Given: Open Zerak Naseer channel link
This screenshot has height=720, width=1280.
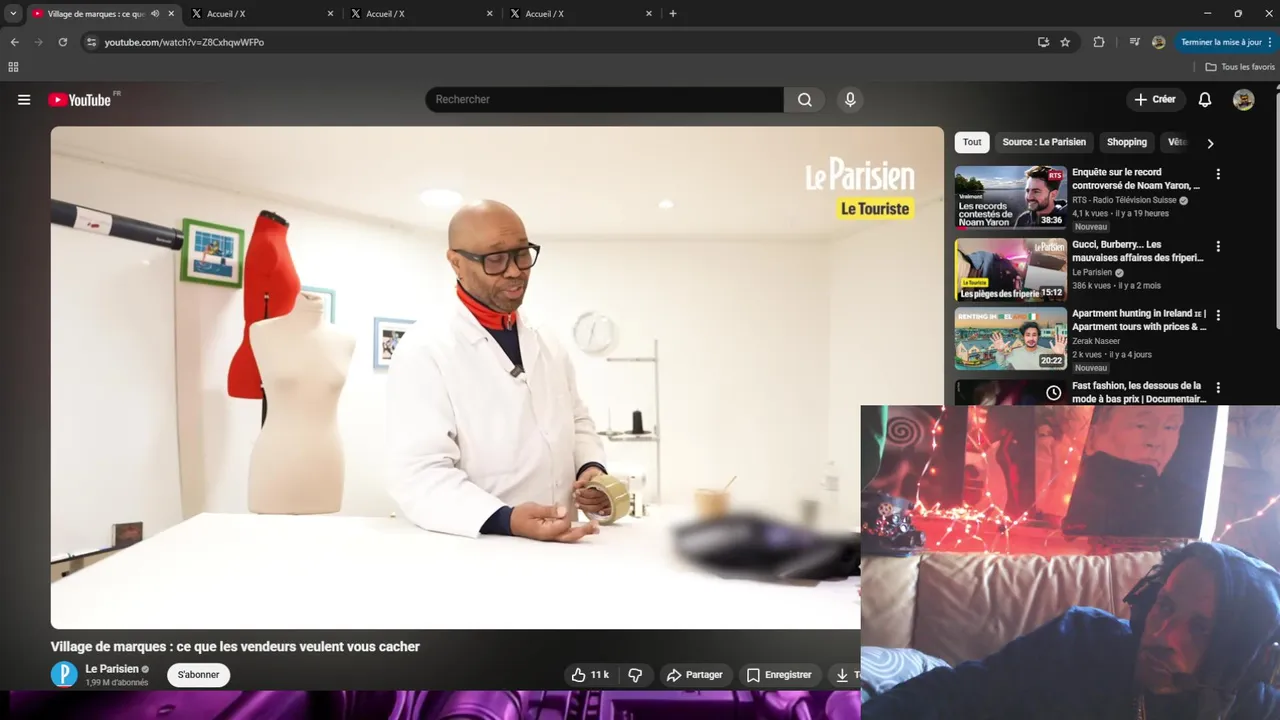Looking at the screenshot, I should point(1096,341).
